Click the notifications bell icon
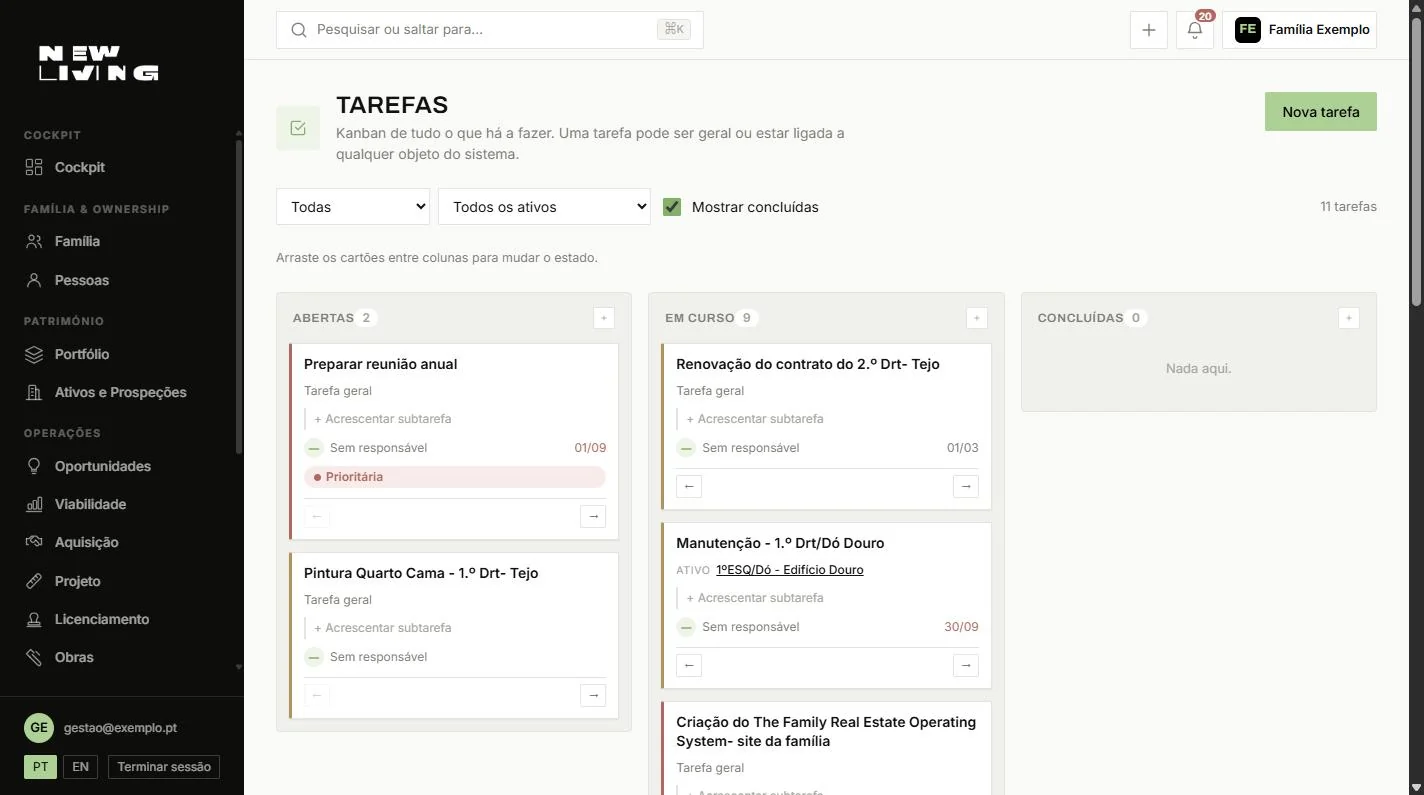The width and height of the screenshot is (1424, 795). 1195,30
